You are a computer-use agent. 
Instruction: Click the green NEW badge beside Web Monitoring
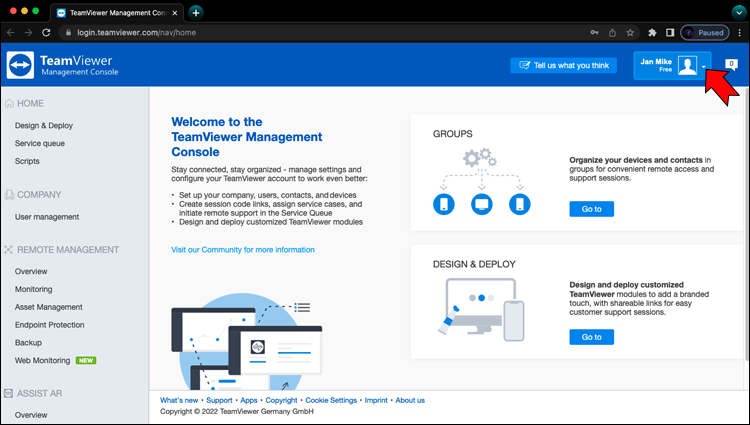(x=86, y=360)
